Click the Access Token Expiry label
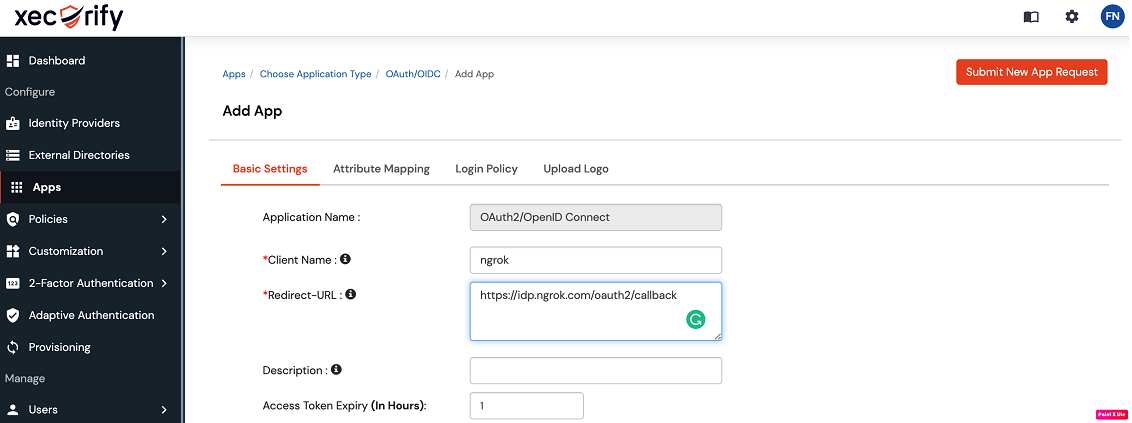 [x=344, y=406]
